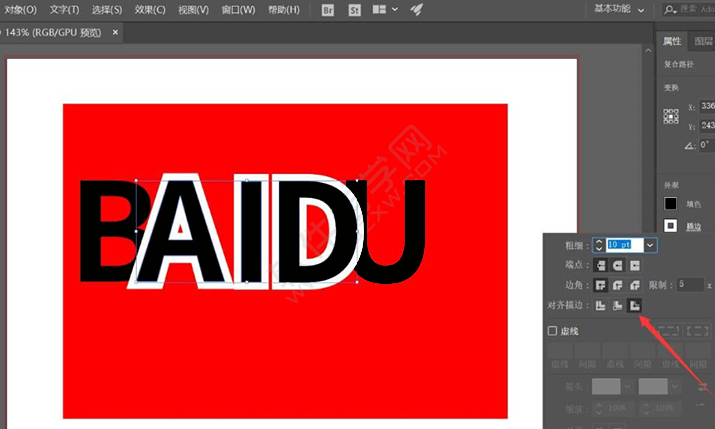Click the swap arrowheads icon
The width and height of the screenshot is (715, 429).
(703, 387)
